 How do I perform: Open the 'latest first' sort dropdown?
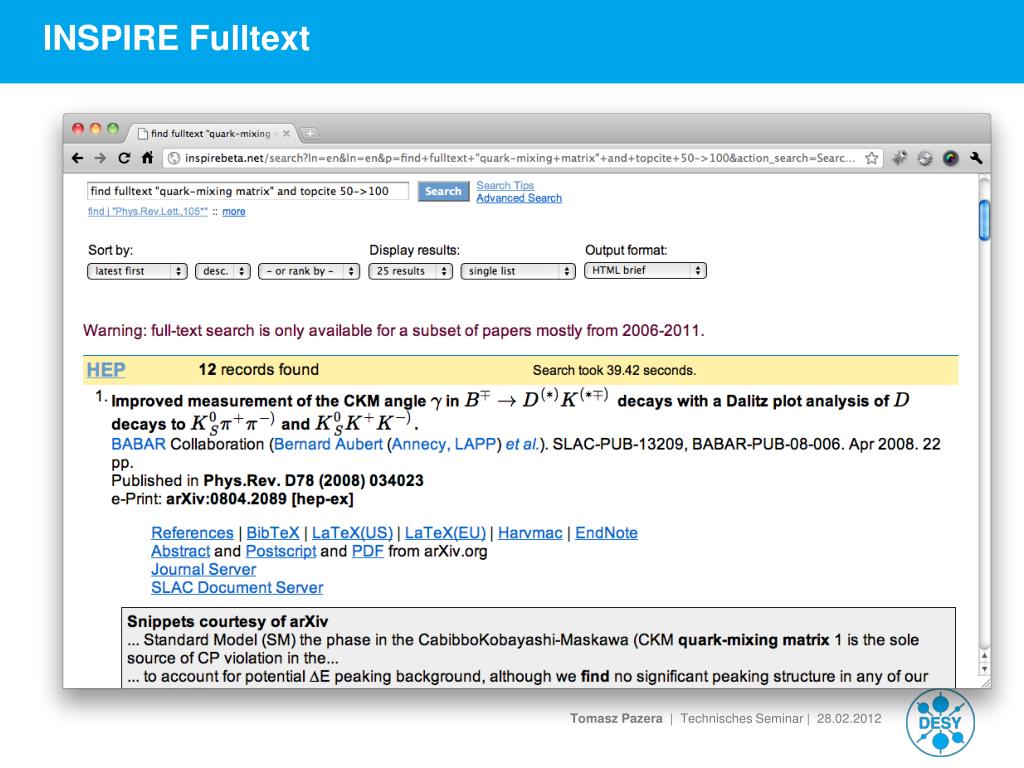(137, 271)
